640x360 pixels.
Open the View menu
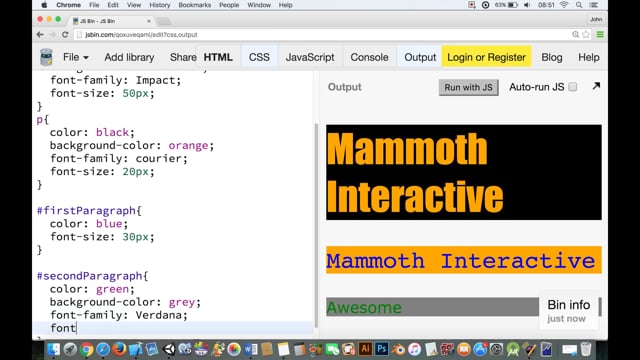tap(133, 5)
